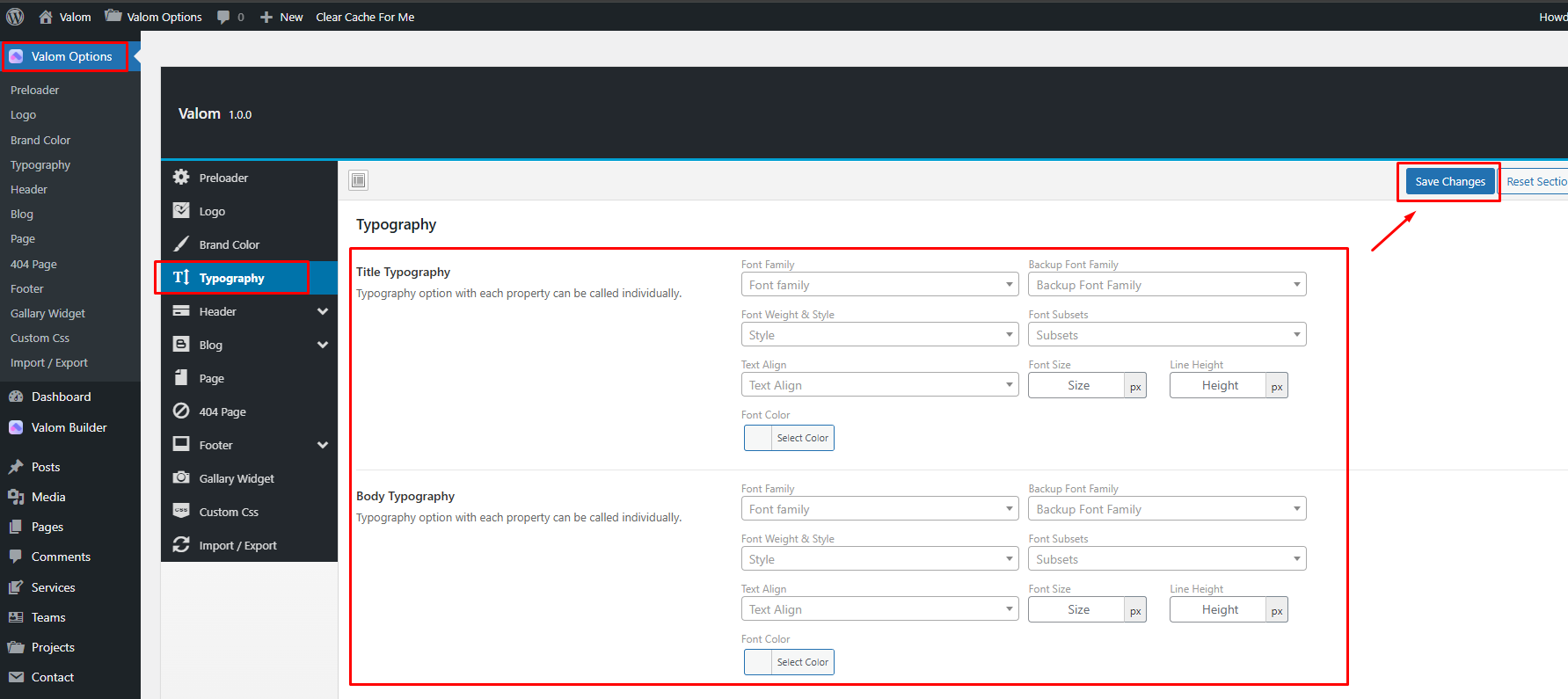Screen dimensions: 1568x699
Task: Click the 404 Page blocked icon
Action: click(x=181, y=411)
